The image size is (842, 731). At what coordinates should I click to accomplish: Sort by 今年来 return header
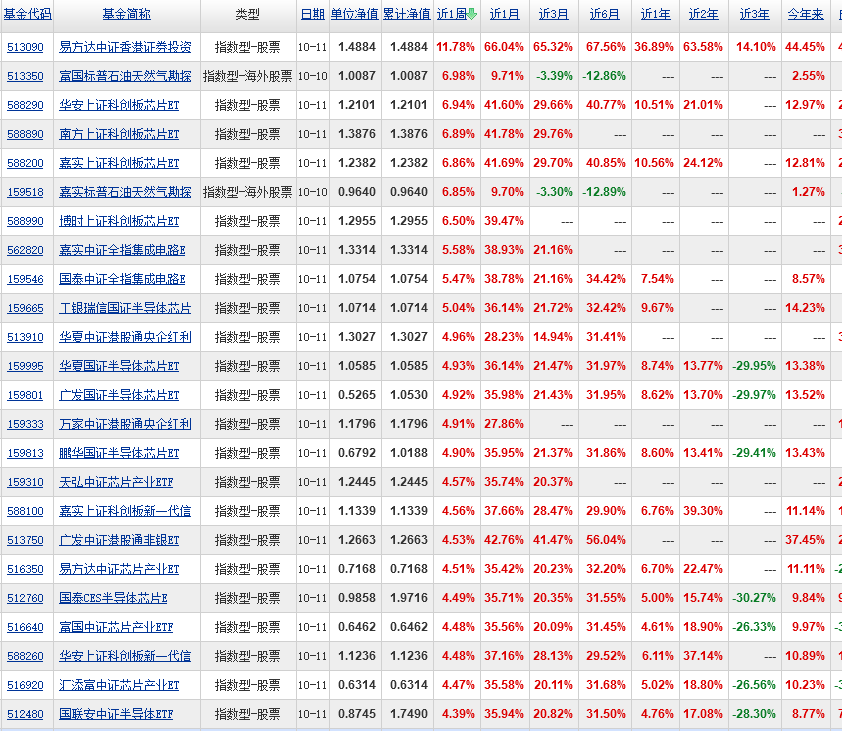tap(805, 14)
